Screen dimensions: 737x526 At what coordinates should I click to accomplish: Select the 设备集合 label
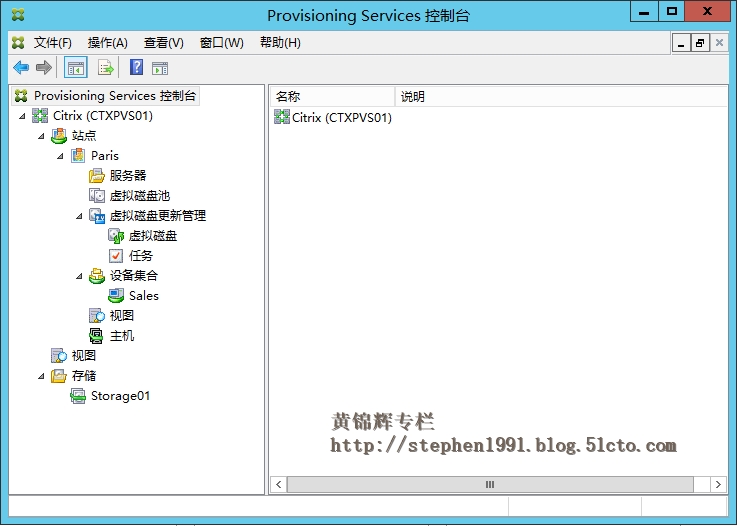(x=134, y=276)
